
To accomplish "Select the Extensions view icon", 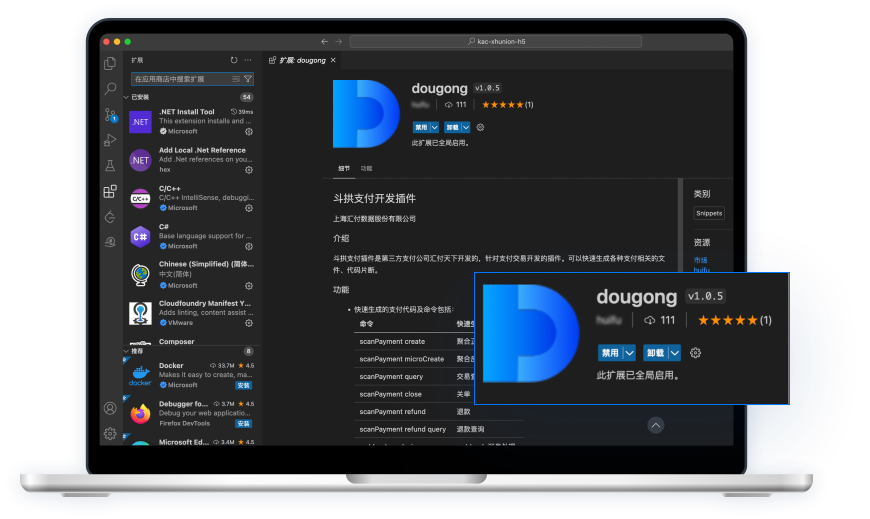I will click(x=110, y=192).
